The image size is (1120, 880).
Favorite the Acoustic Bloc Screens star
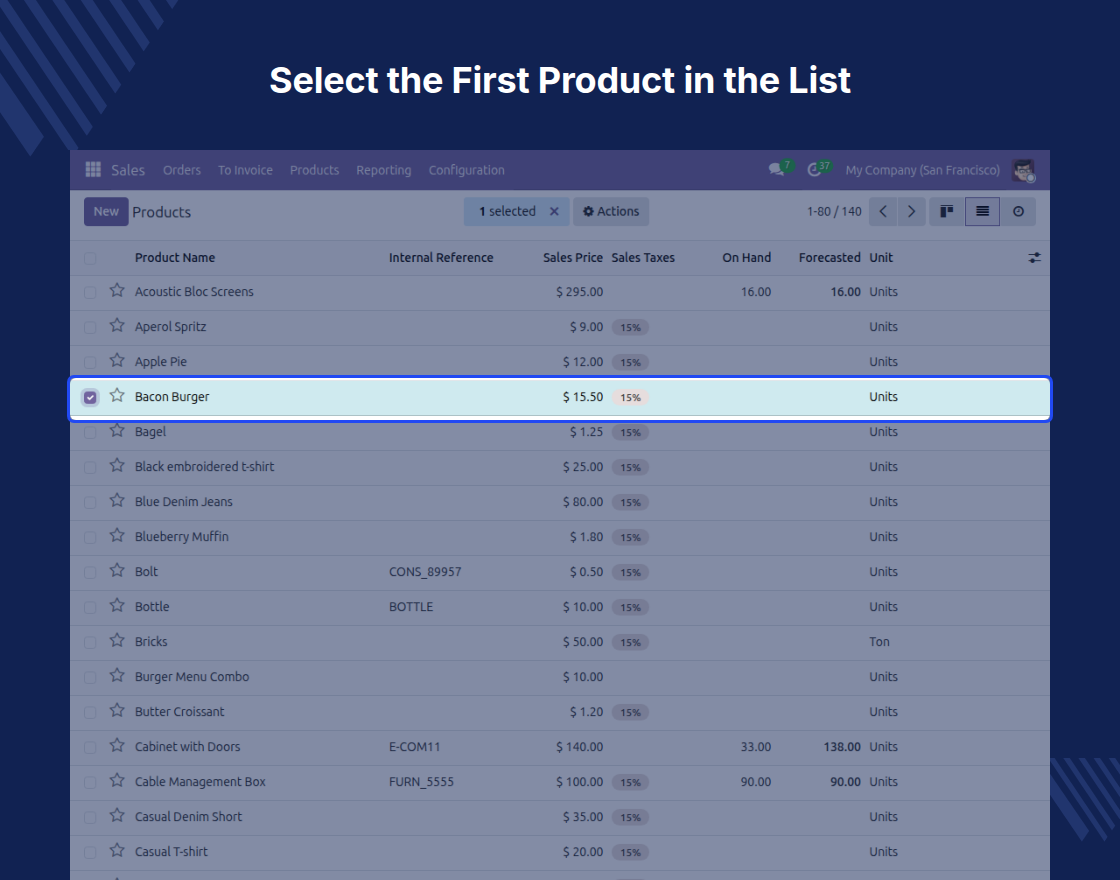[x=117, y=290]
